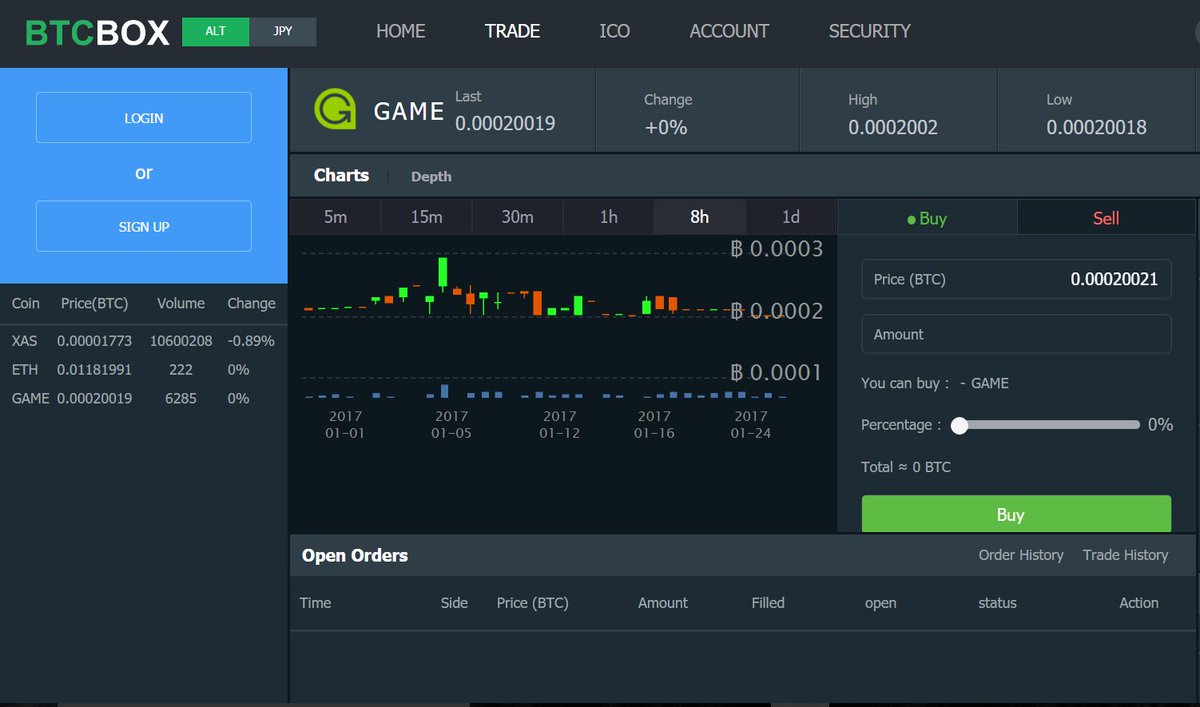Switch market to JPY

283,31
